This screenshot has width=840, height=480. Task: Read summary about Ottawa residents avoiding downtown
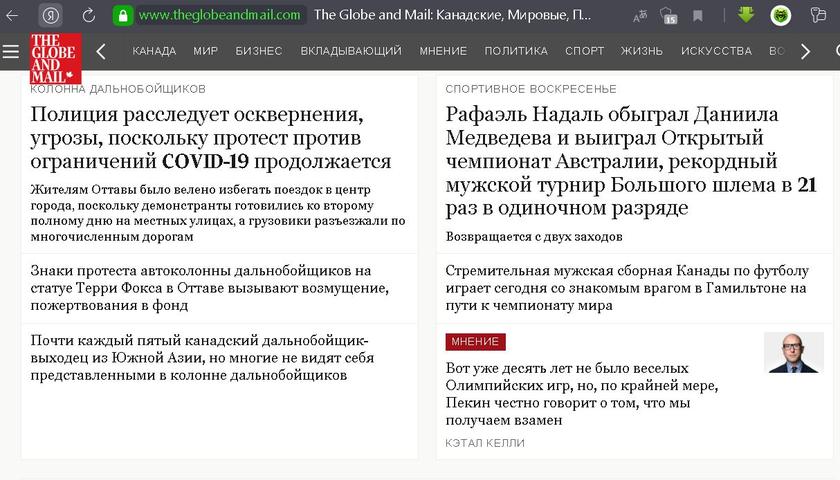(218, 213)
